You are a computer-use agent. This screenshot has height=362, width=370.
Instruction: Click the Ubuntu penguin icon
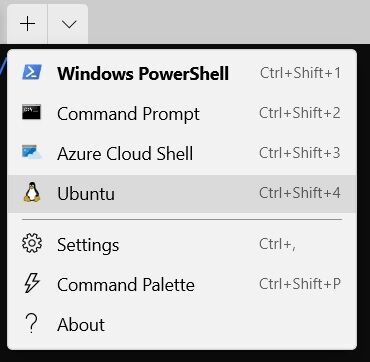32,192
